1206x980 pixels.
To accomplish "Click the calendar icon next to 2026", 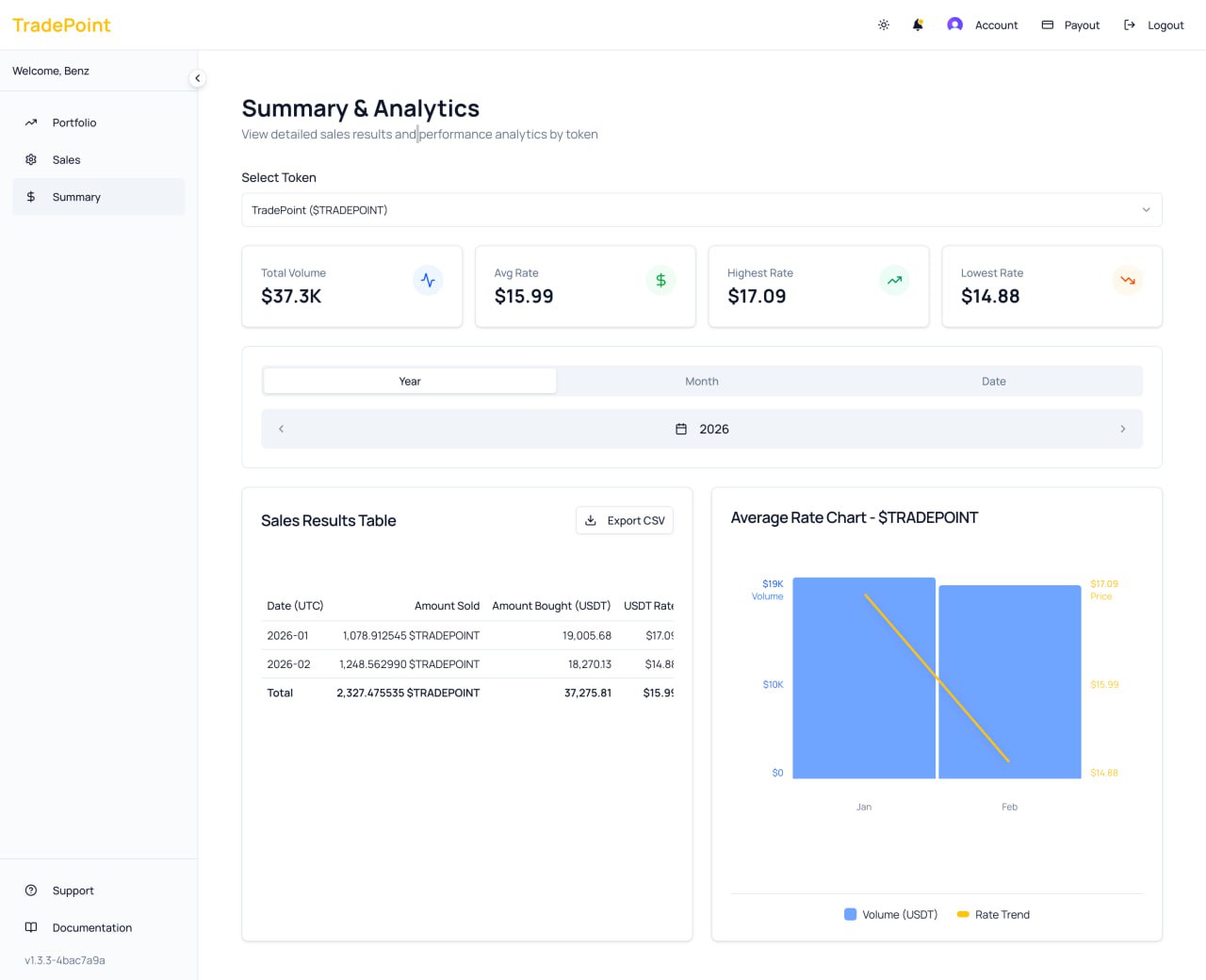I will [681, 428].
